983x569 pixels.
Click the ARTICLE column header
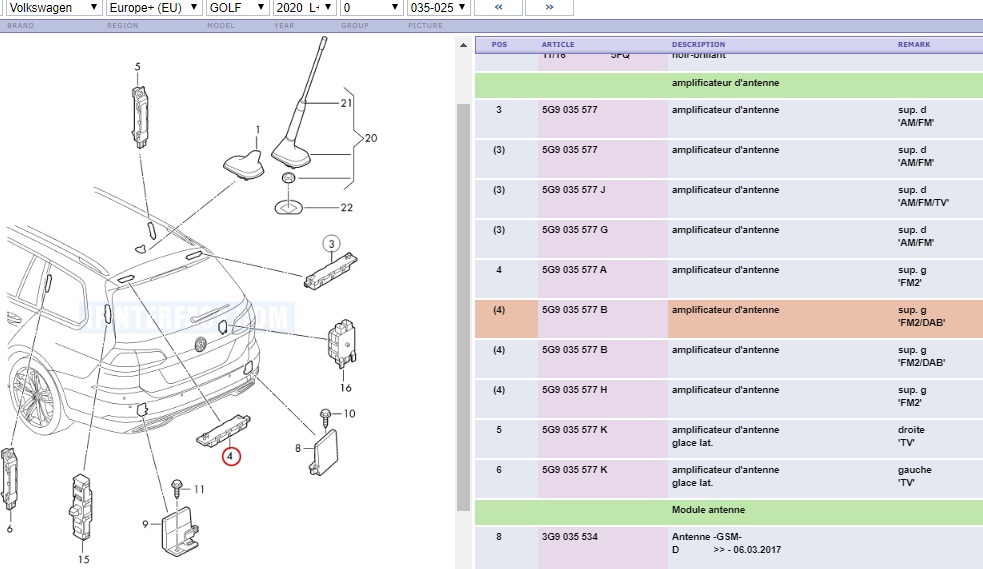558,44
